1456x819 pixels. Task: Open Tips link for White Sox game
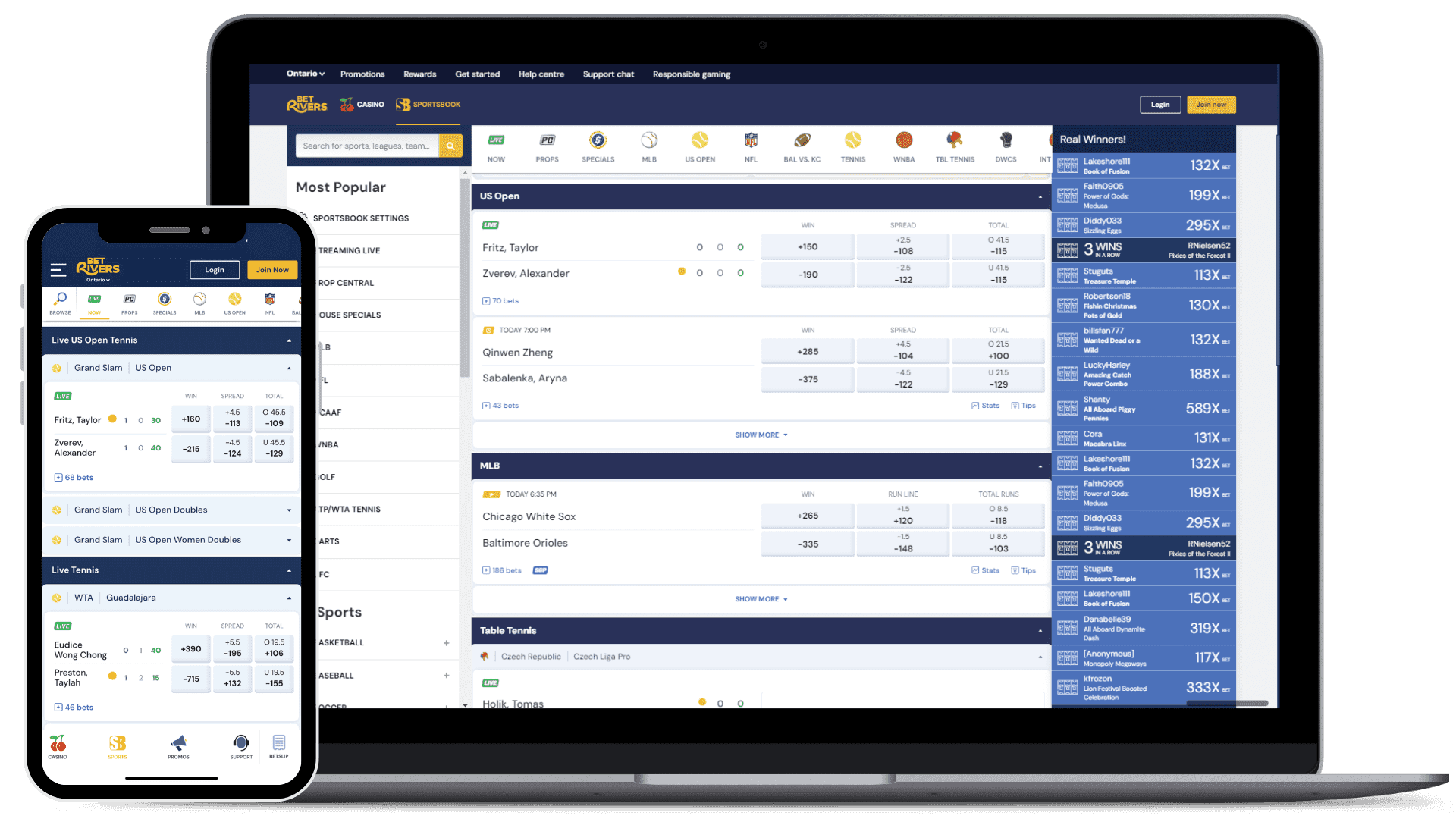click(x=1024, y=570)
